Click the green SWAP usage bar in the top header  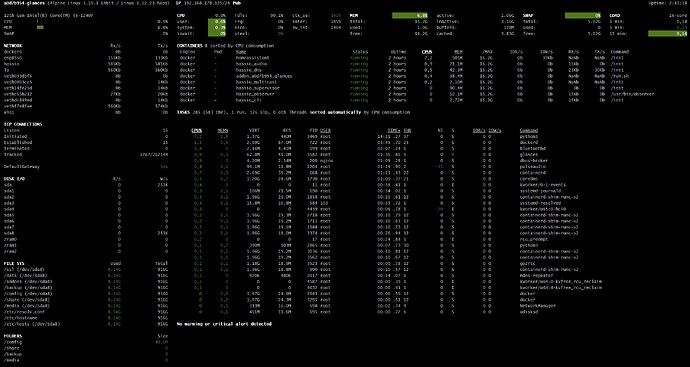pos(583,15)
